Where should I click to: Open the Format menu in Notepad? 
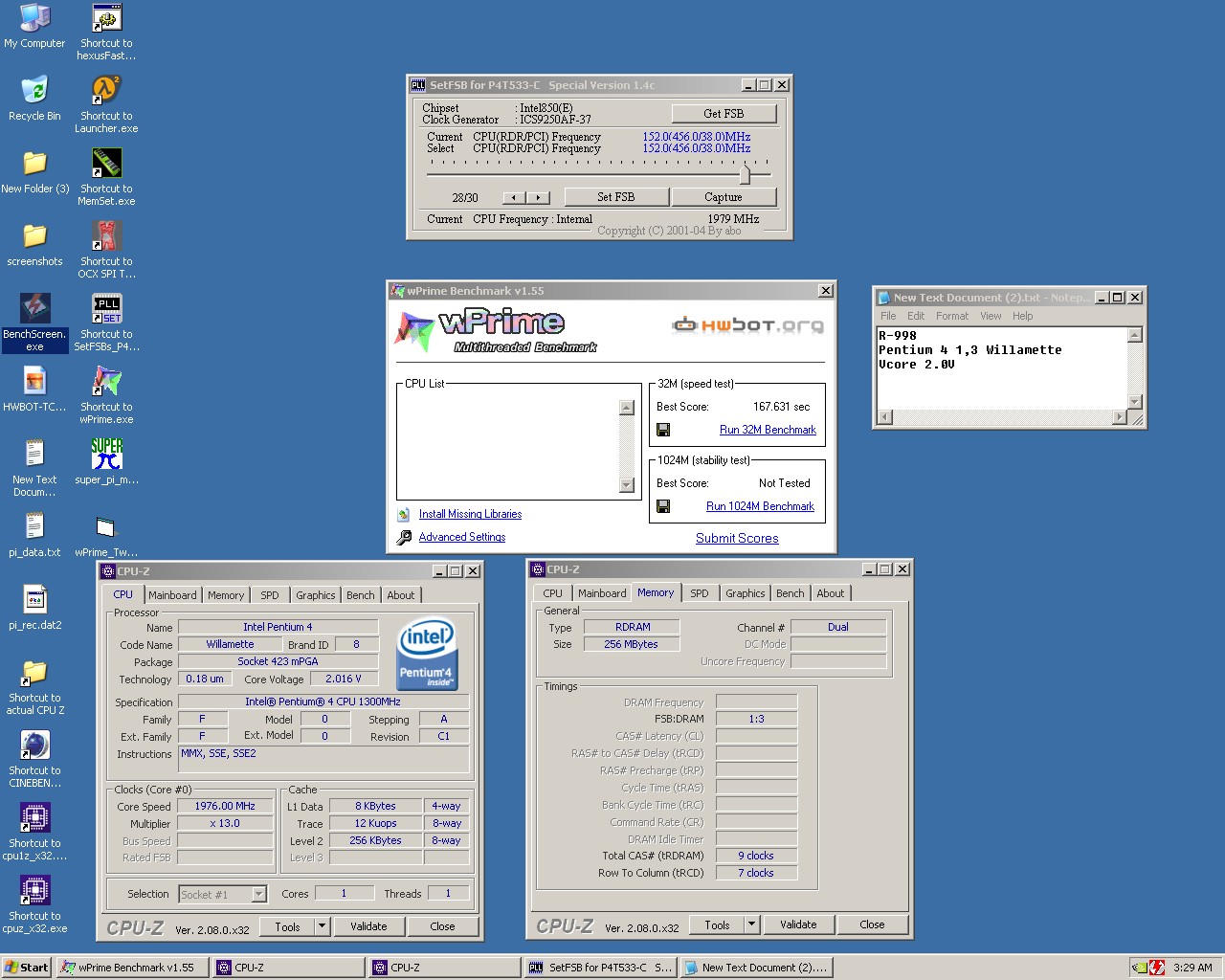[952, 316]
